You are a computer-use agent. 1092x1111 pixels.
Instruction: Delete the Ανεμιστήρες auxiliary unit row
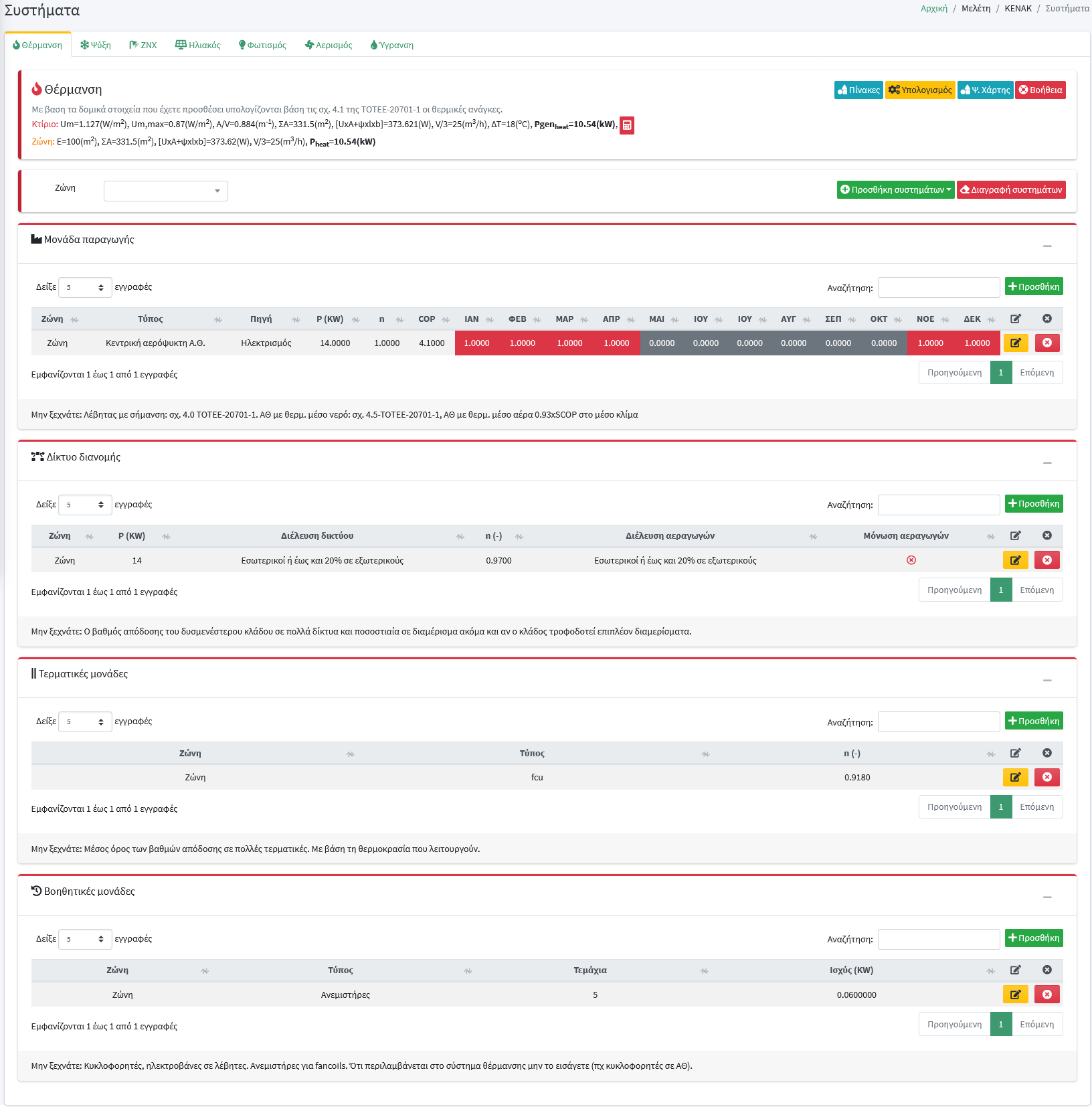tap(1046, 995)
